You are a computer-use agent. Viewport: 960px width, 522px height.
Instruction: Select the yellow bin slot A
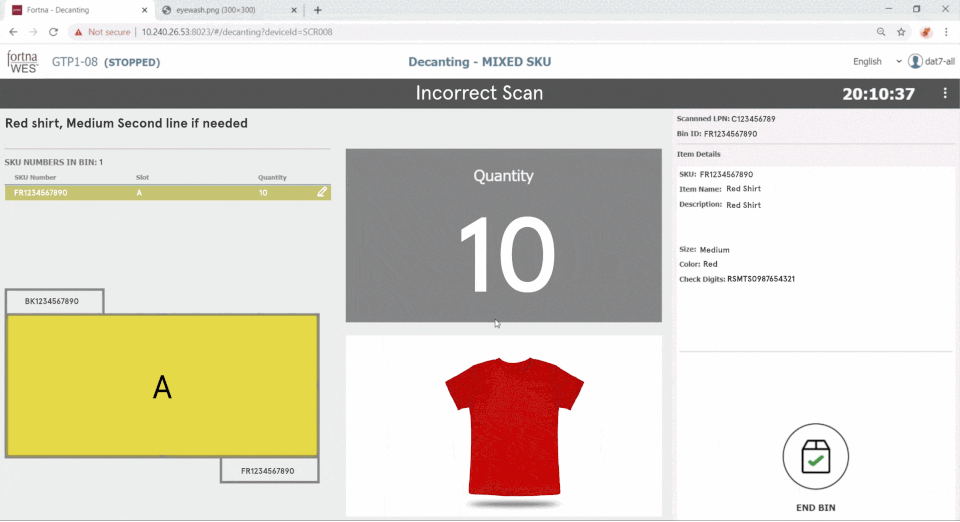162,386
